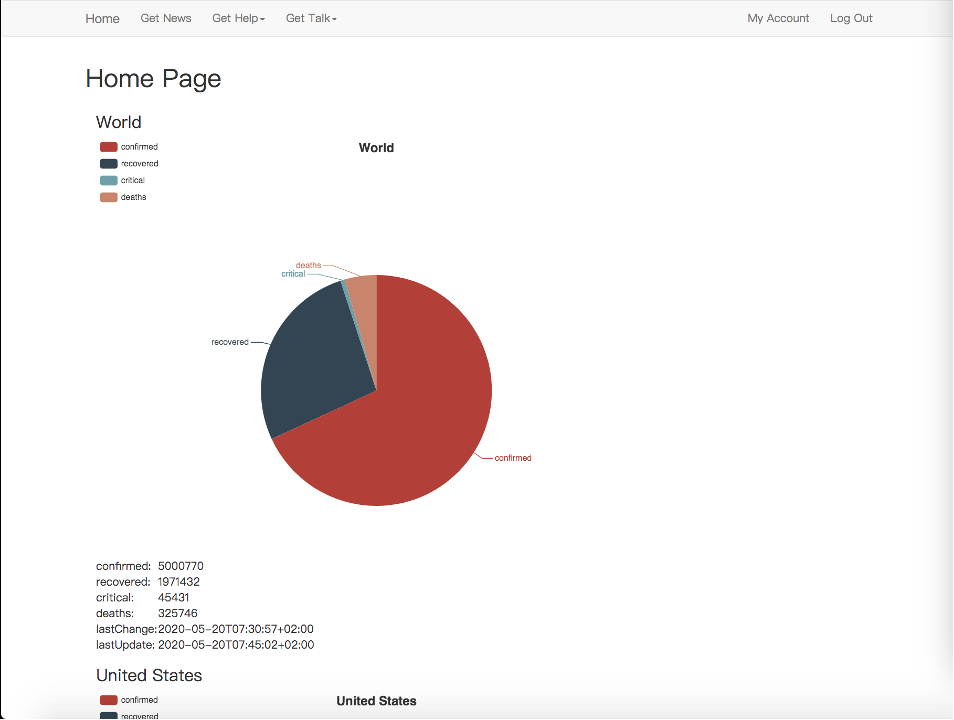The image size is (954, 720).
Task: Click the salmon deaths pie slice
Action: coord(364,291)
